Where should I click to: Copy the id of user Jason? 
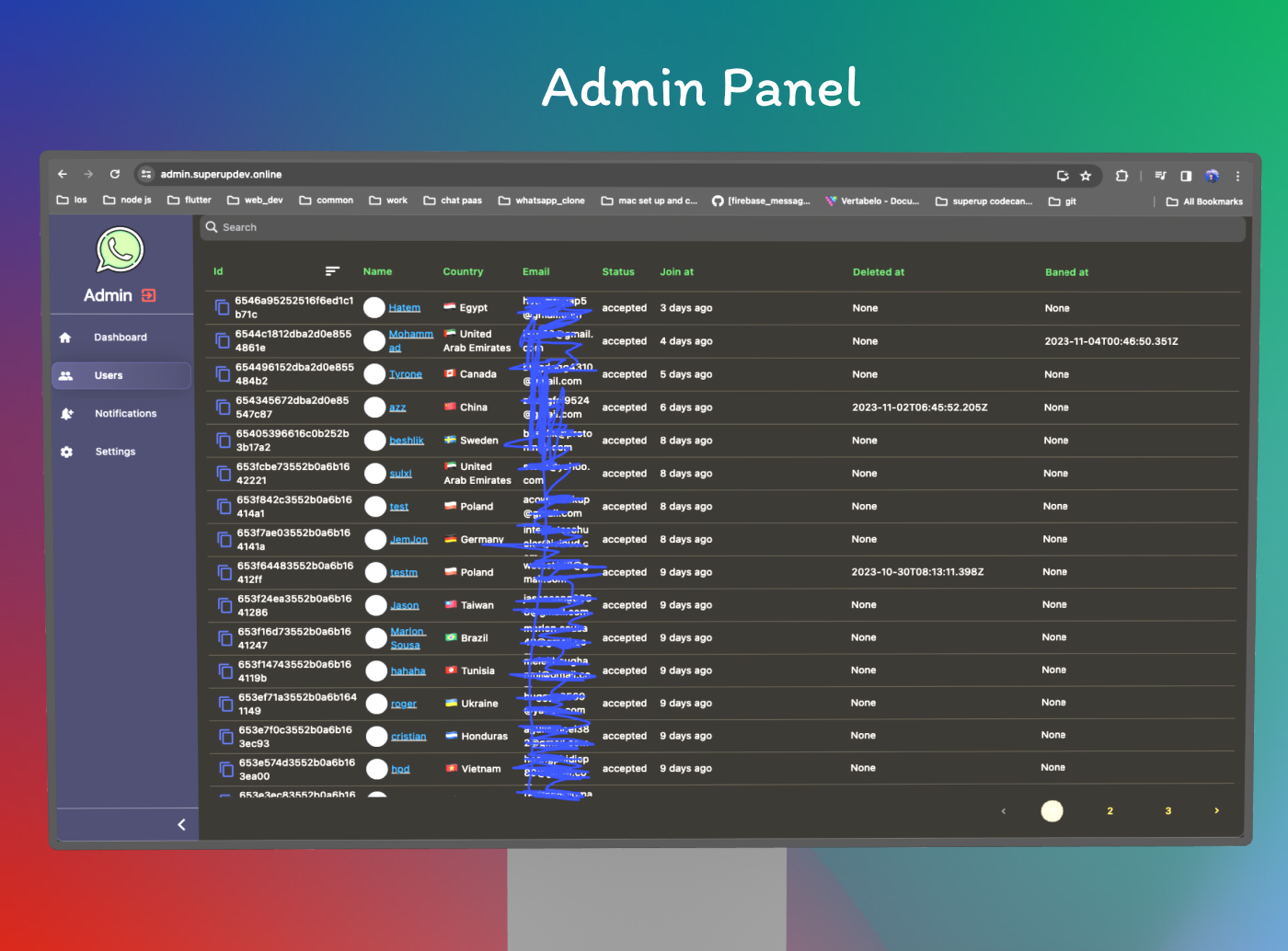coord(224,605)
